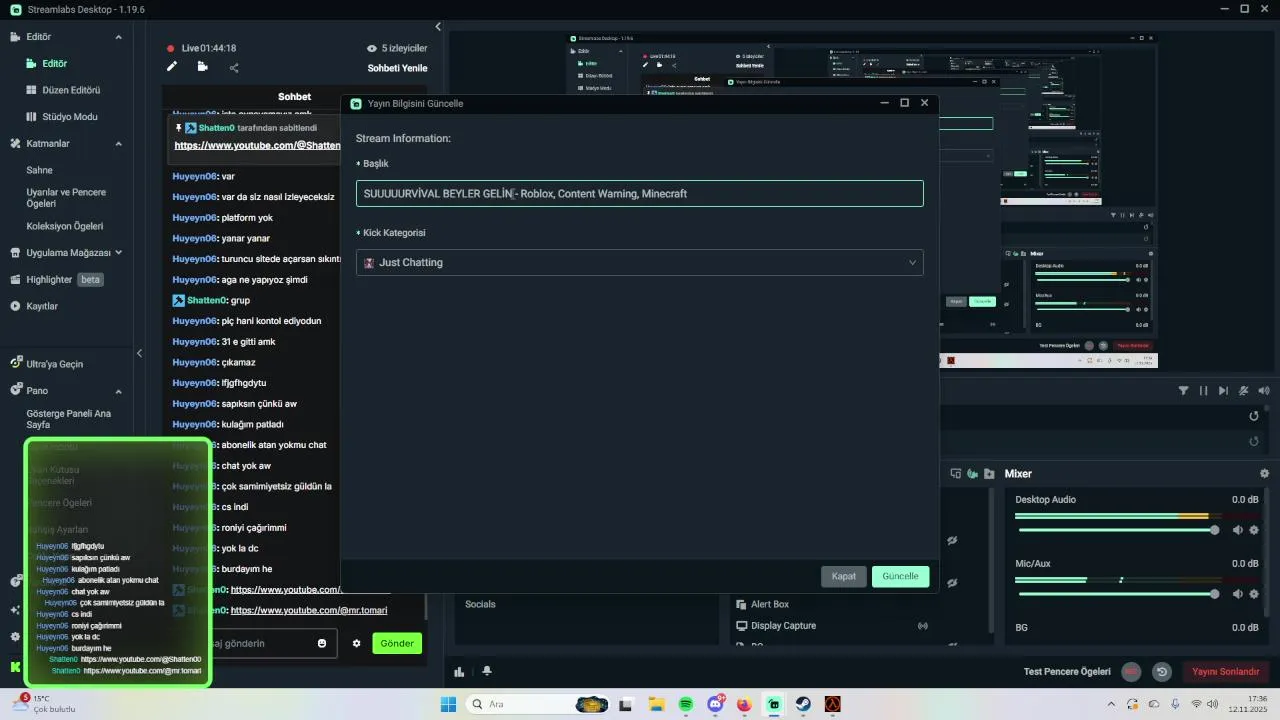Open performance stats bar-chart icon
1280x720 pixels.
[x=459, y=672]
